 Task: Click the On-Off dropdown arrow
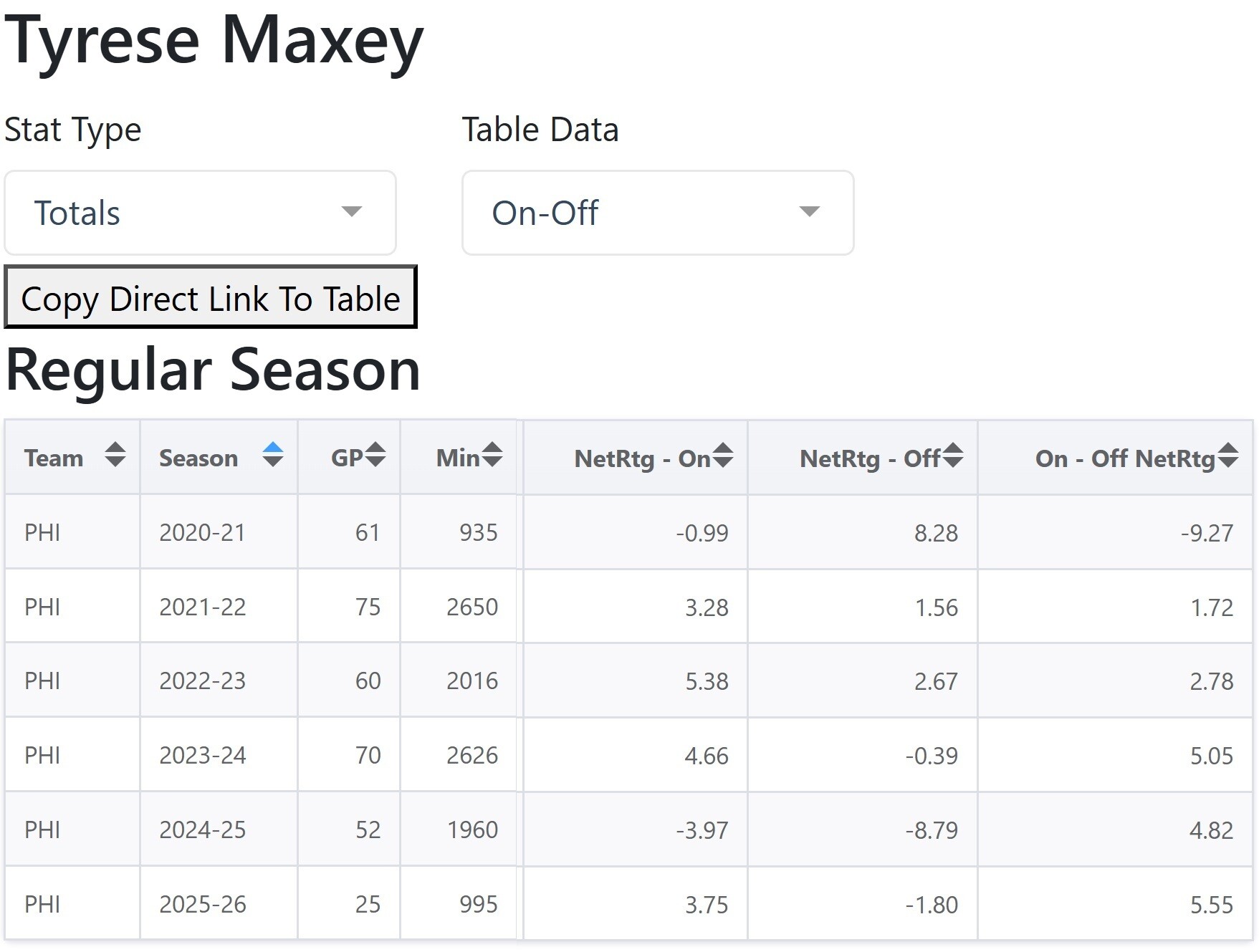tap(809, 211)
